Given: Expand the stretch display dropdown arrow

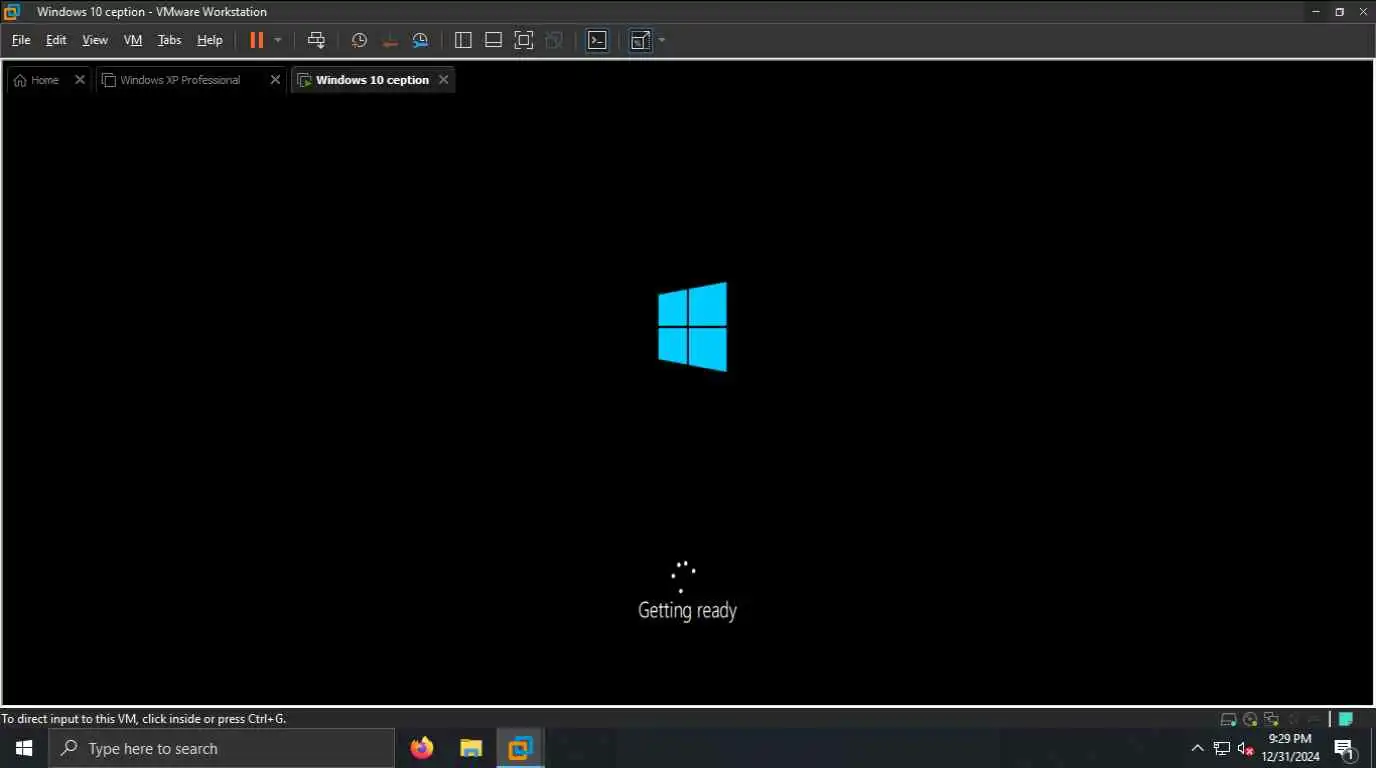Looking at the screenshot, I should click(662, 40).
